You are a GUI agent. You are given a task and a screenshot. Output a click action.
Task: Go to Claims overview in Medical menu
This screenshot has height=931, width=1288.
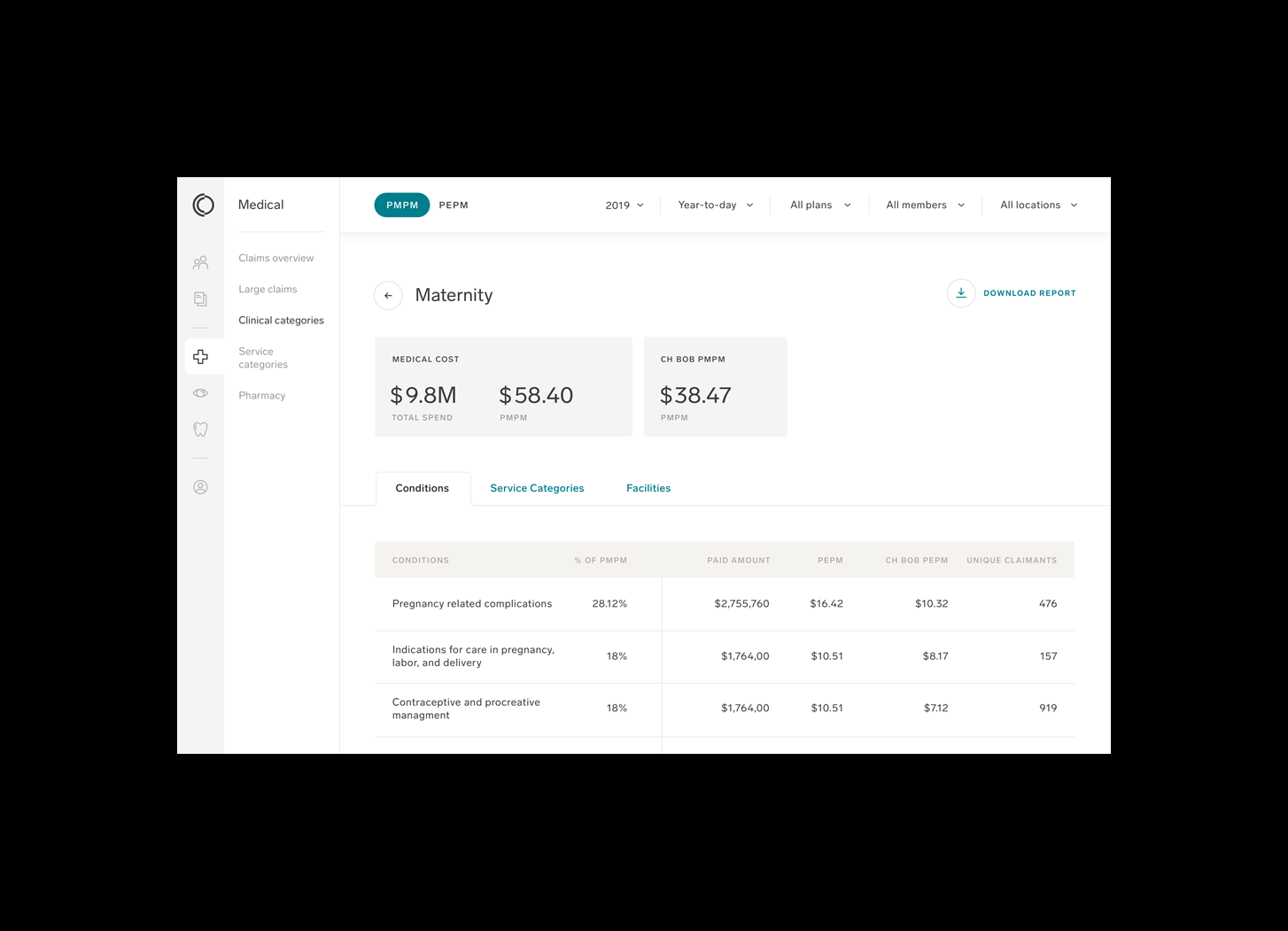pos(276,259)
